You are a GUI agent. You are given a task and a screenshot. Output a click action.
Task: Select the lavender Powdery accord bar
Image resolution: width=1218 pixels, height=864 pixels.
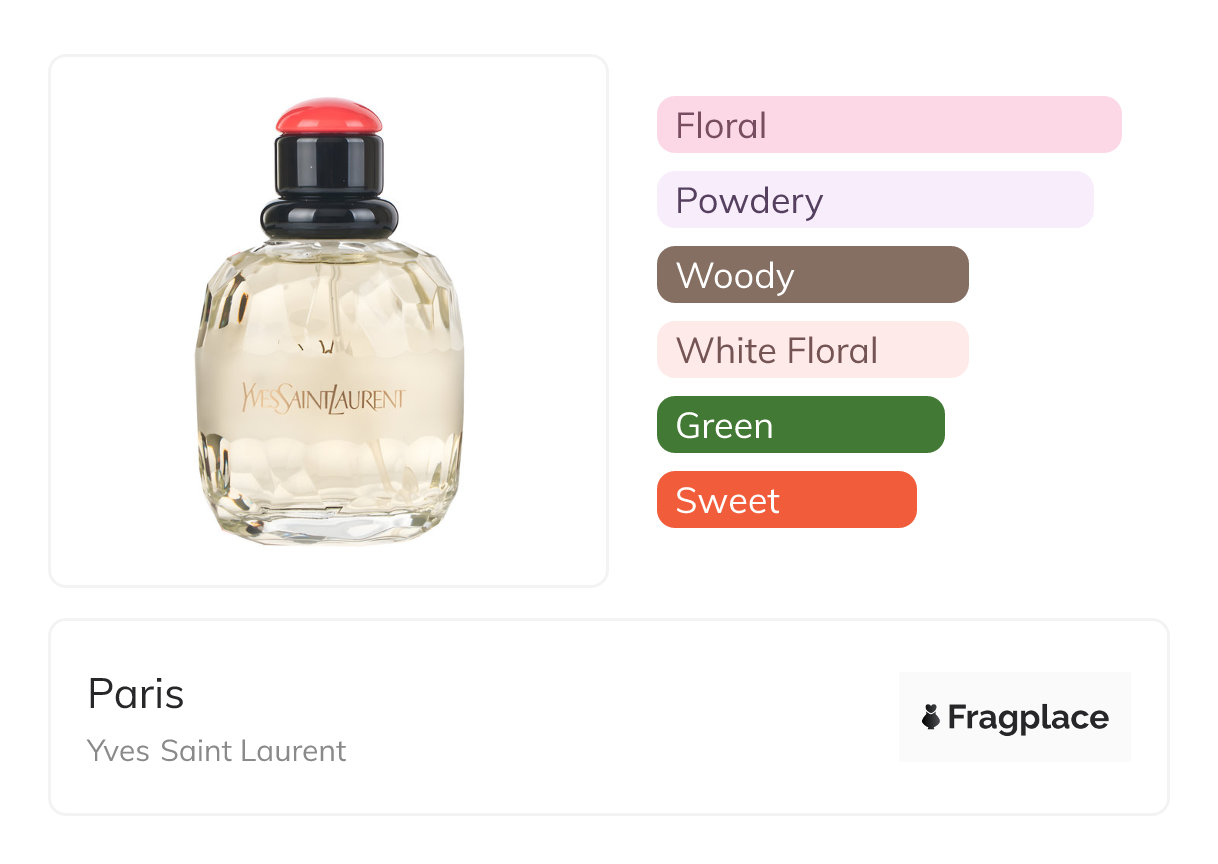pos(875,200)
